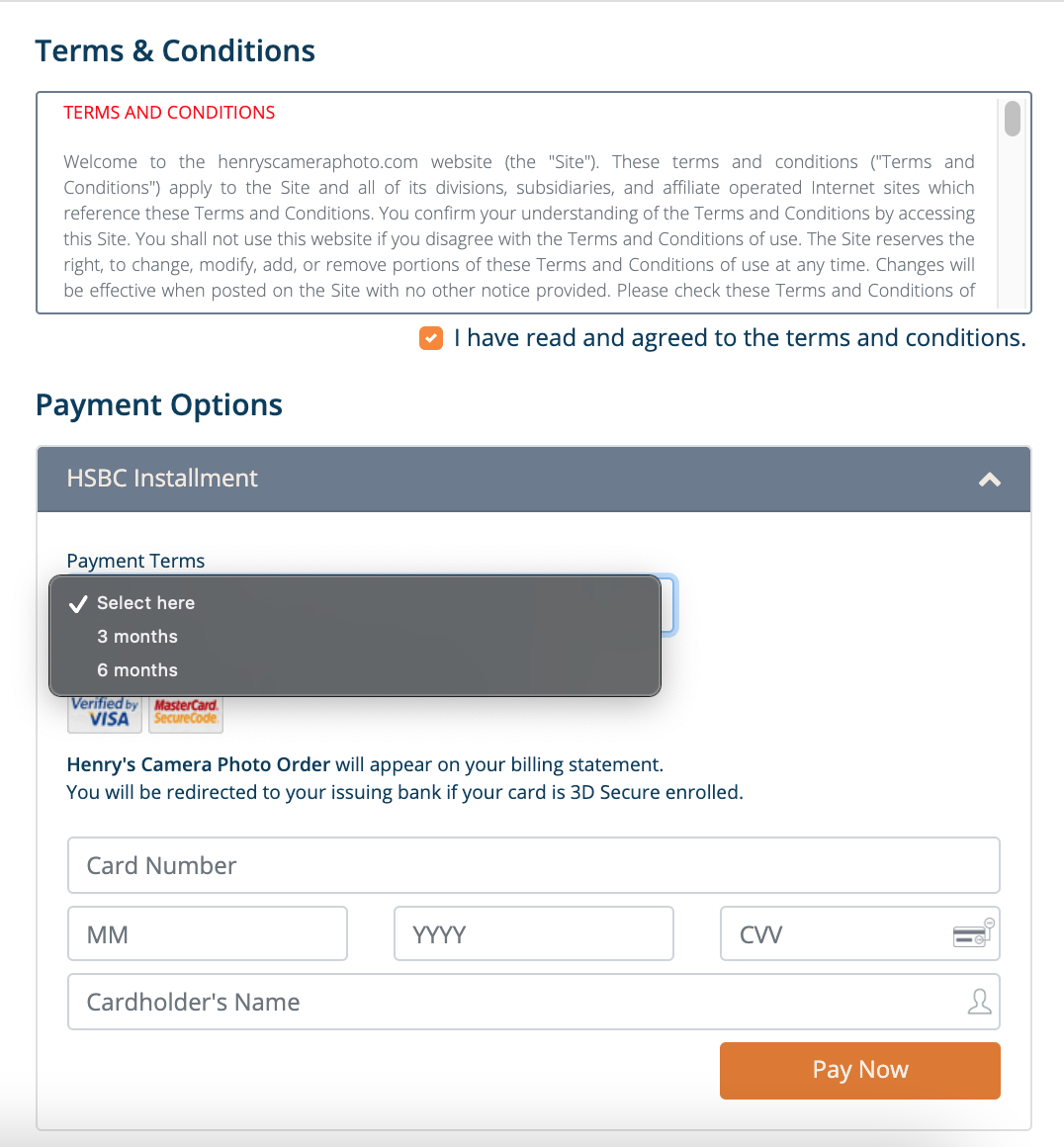Focus the Card Number field

(x=533, y=865)
